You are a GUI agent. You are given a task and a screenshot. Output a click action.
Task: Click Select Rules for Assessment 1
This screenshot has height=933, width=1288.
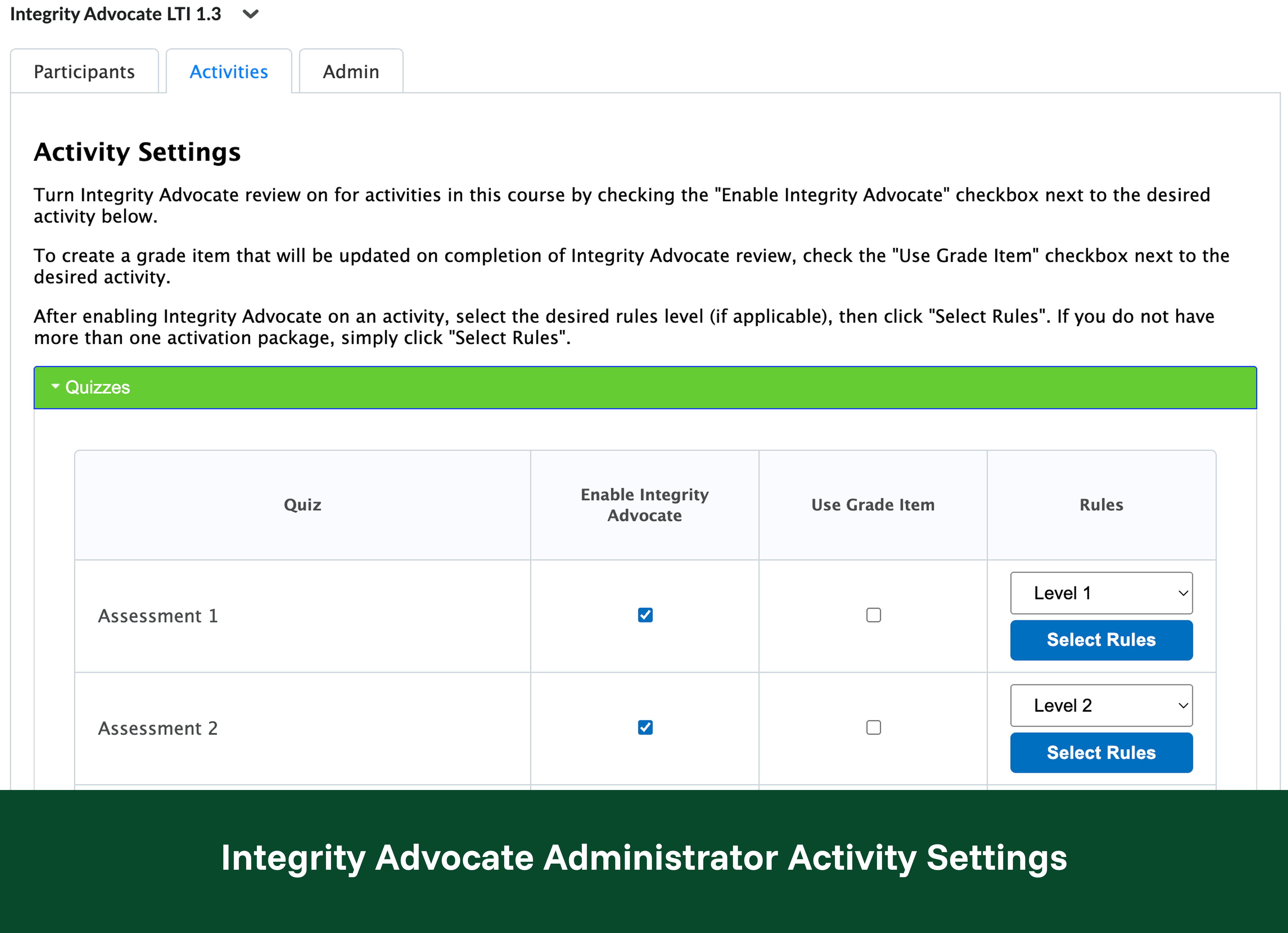1101,640
